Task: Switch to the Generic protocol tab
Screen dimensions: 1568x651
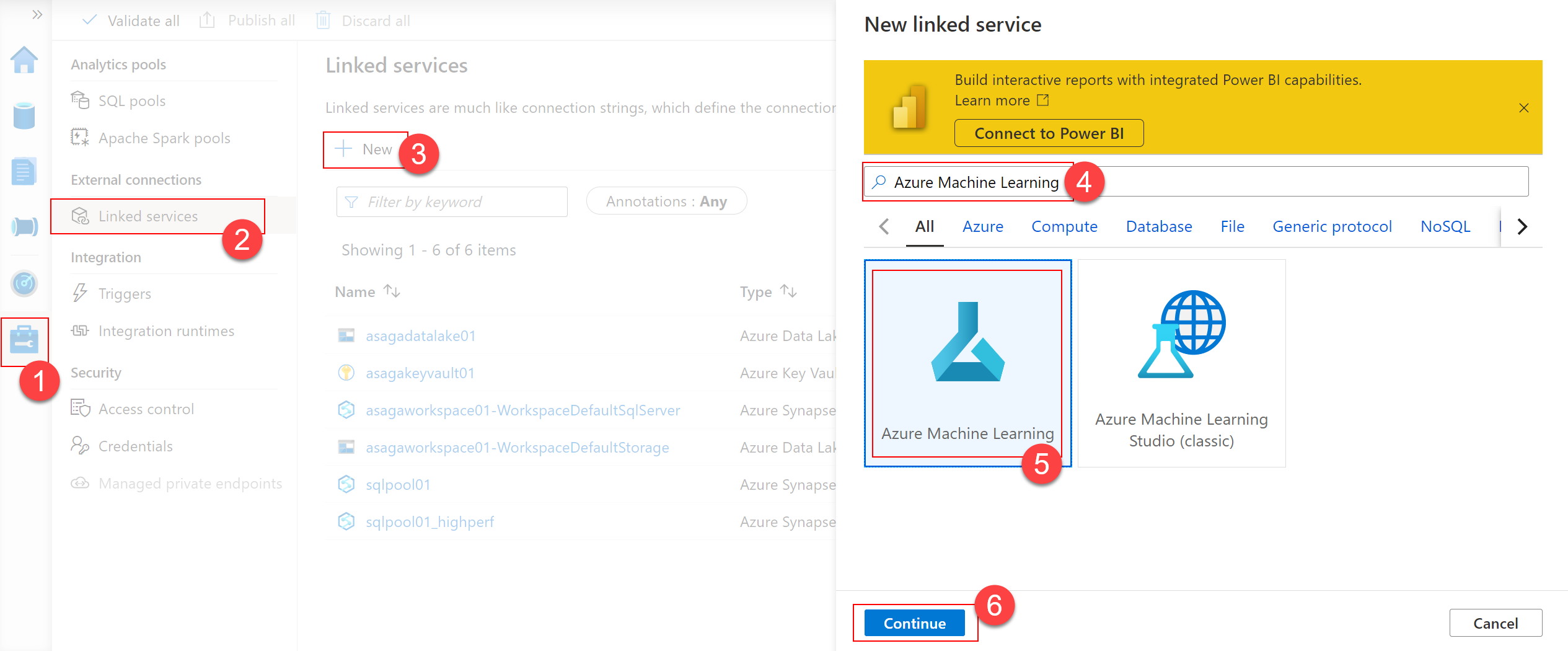Action: tap(1332, 226)
